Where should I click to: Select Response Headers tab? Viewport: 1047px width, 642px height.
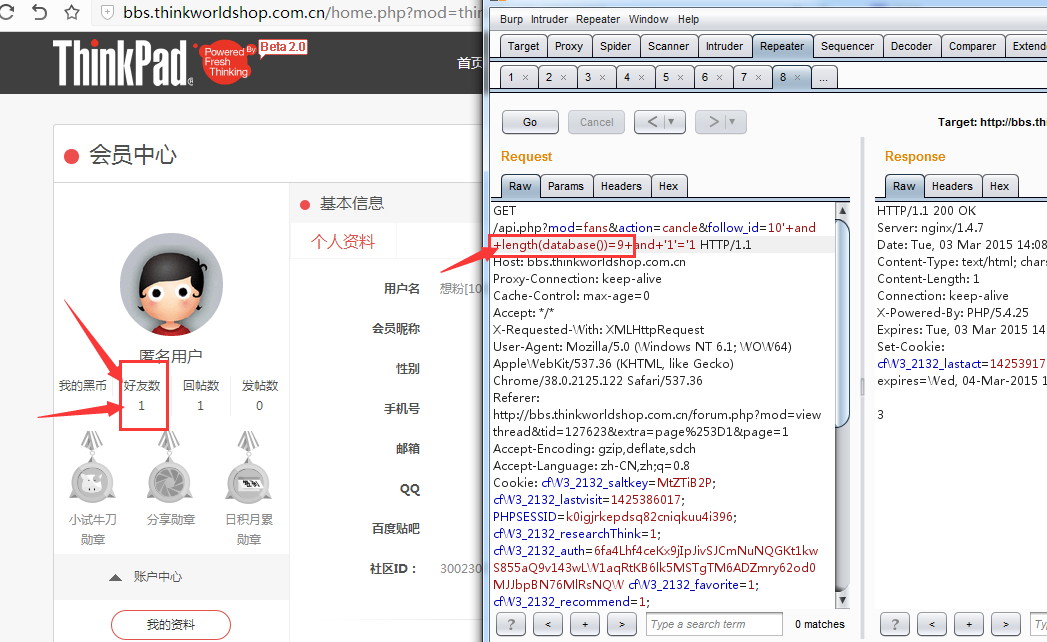(952, 186)
